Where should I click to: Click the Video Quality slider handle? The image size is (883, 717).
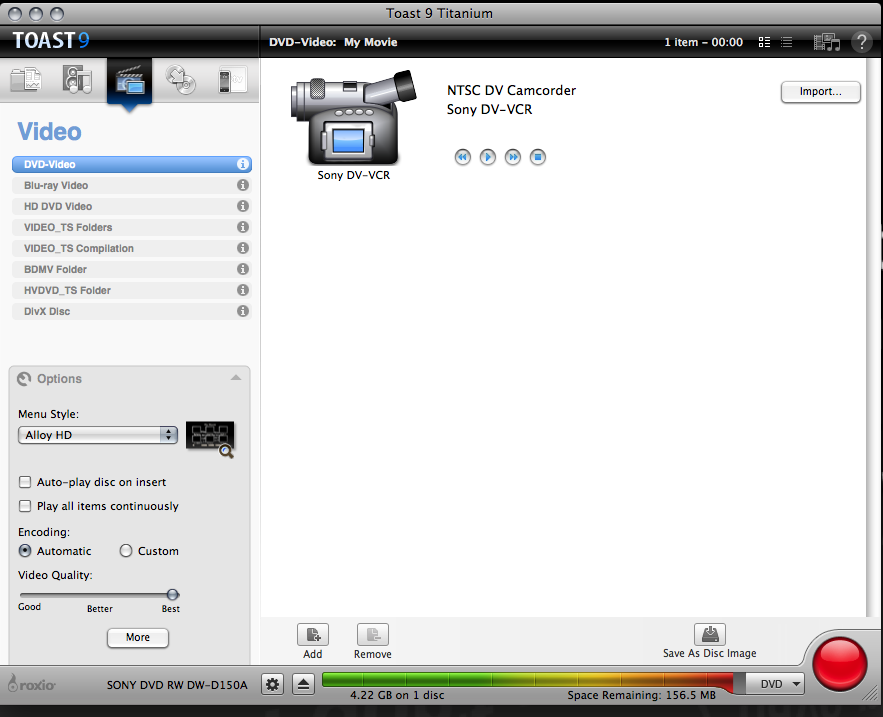coord(173,594)
